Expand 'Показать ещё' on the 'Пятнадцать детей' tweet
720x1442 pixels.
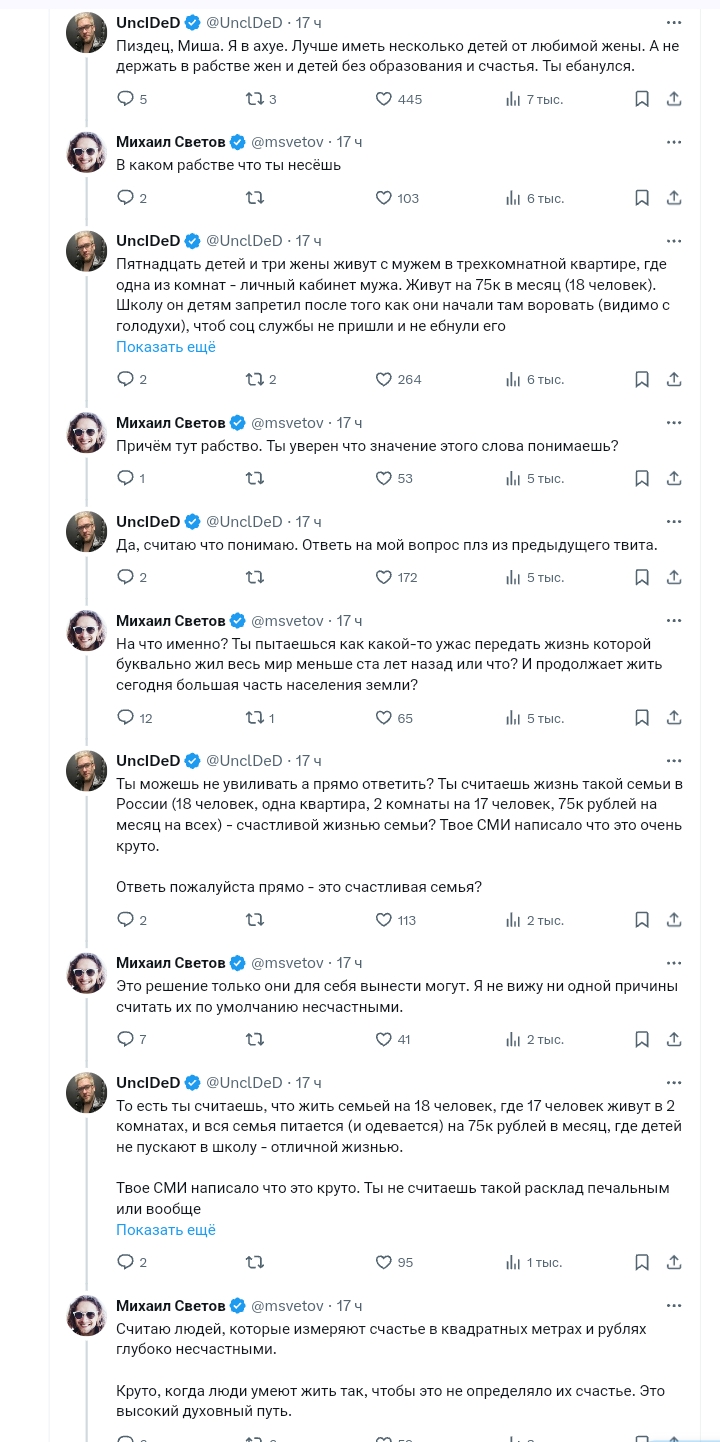coord(166,347)
